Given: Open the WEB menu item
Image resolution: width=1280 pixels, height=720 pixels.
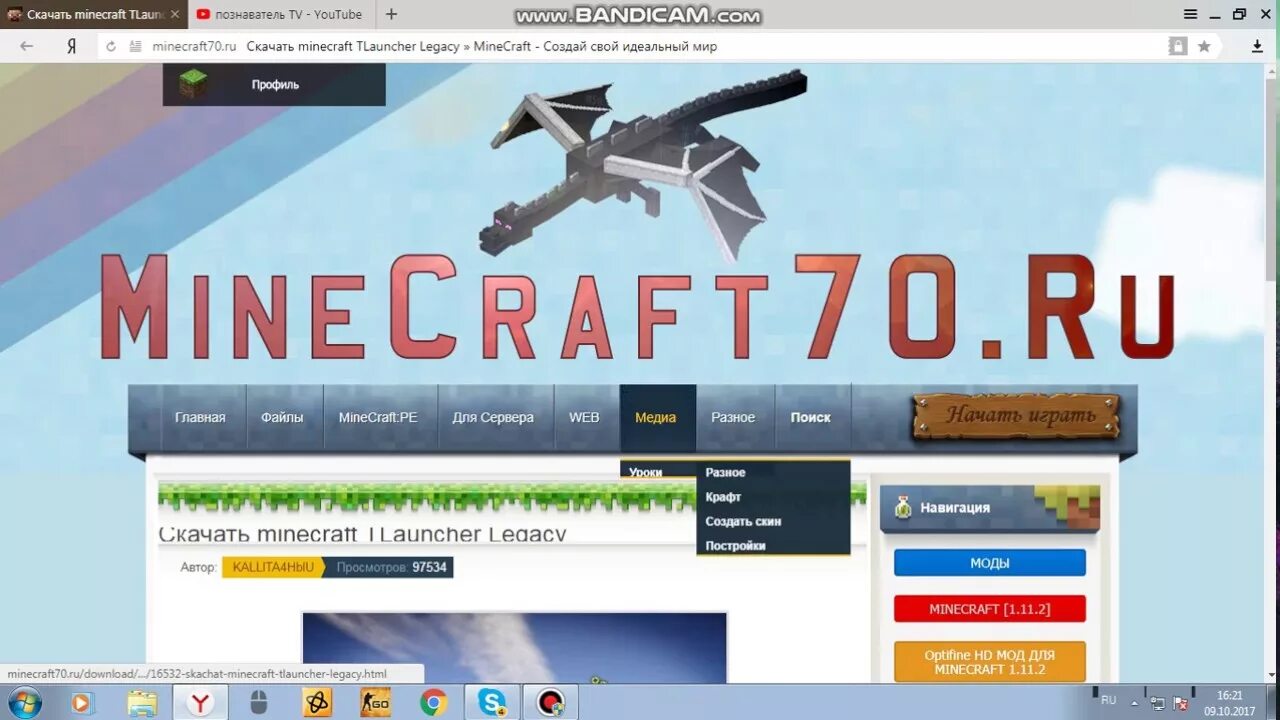Looking at the screenshot, I should point(584,418).
